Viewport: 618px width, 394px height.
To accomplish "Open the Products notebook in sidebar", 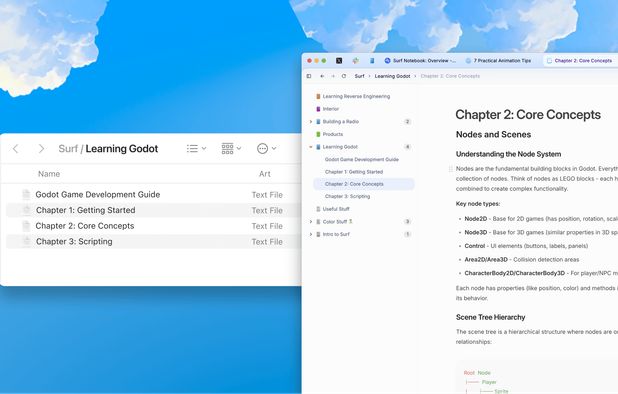I will (333, 134).
